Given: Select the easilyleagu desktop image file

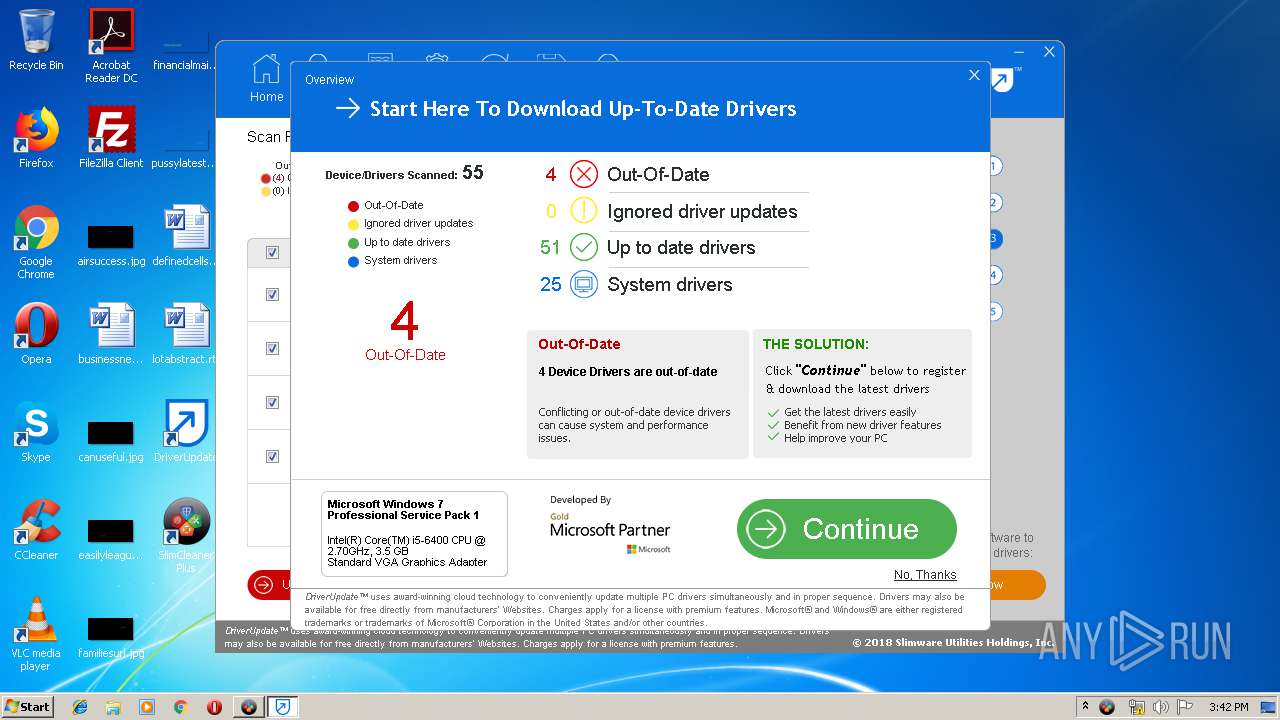Looking at the screenshot, I should [x=111, y=540].
